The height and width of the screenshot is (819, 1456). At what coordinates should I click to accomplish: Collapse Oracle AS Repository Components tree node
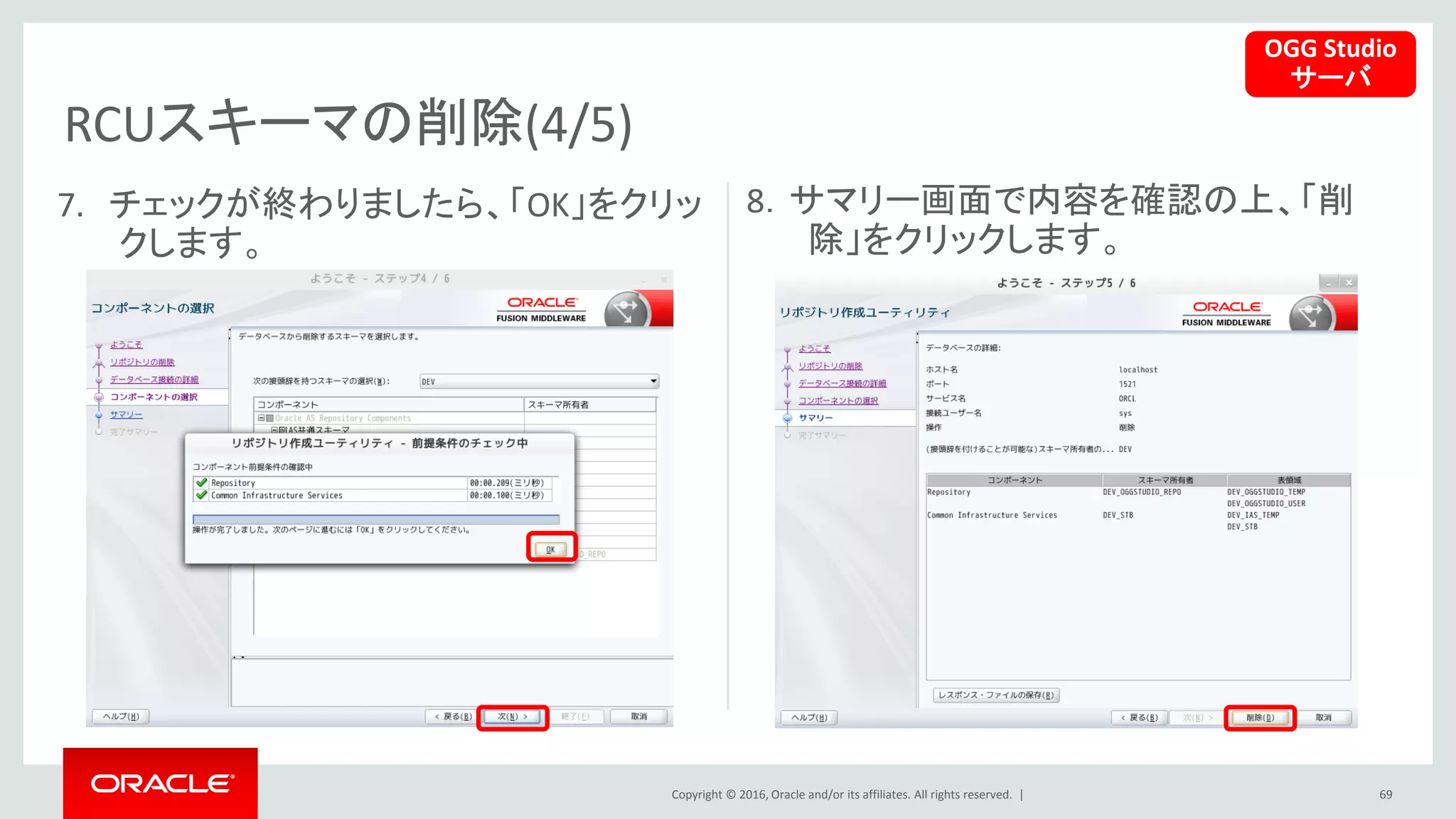coord(261,418)
